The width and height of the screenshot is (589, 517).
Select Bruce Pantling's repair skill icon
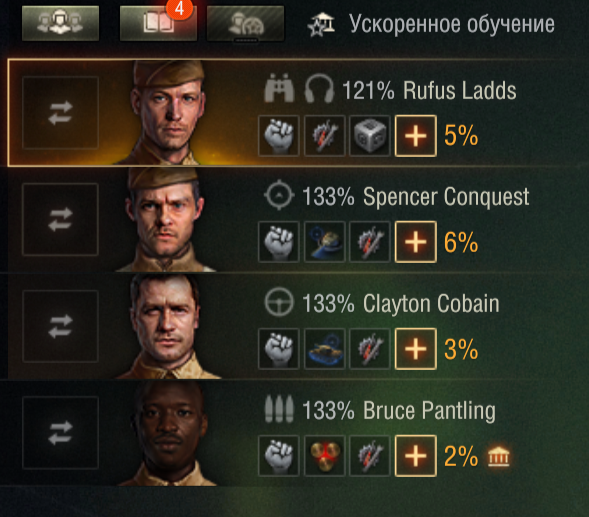[370, 456]
